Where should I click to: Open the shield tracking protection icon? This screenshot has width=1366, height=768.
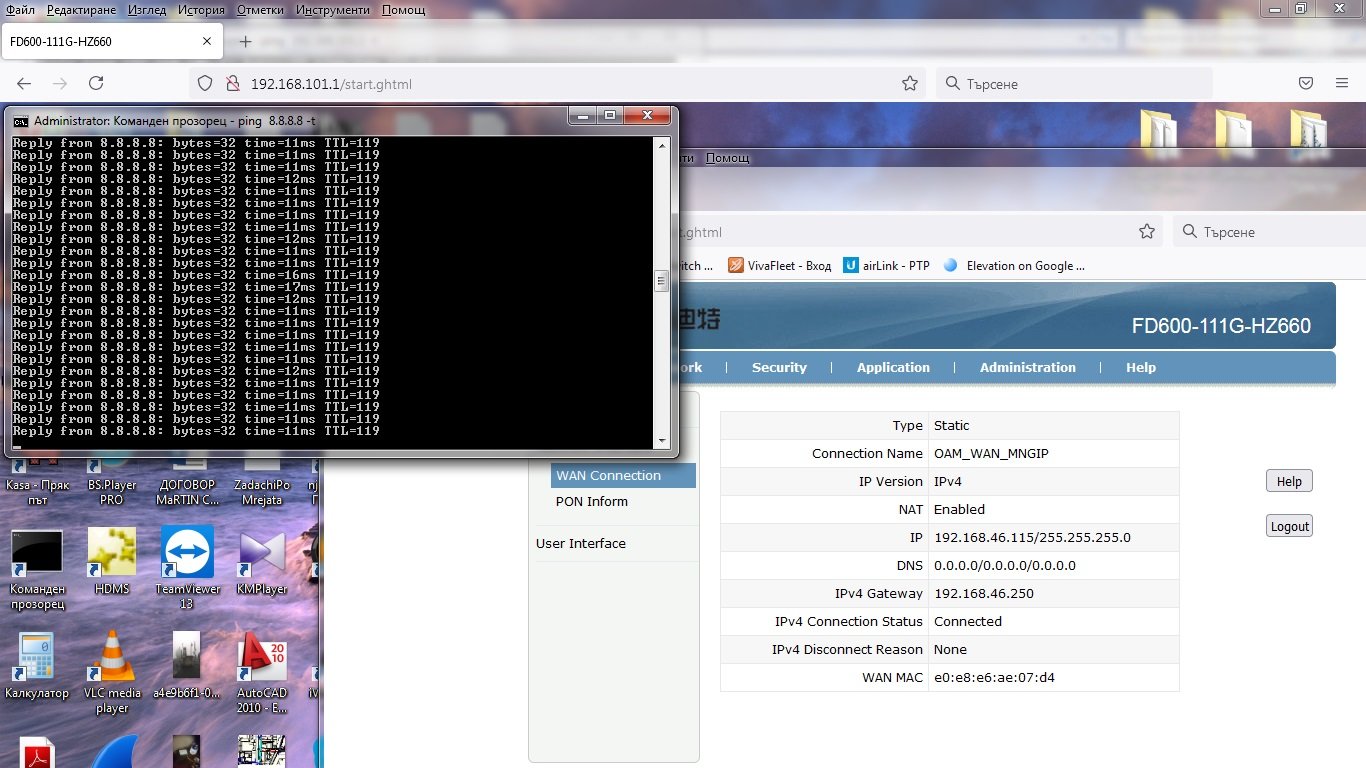click(205, 84)
